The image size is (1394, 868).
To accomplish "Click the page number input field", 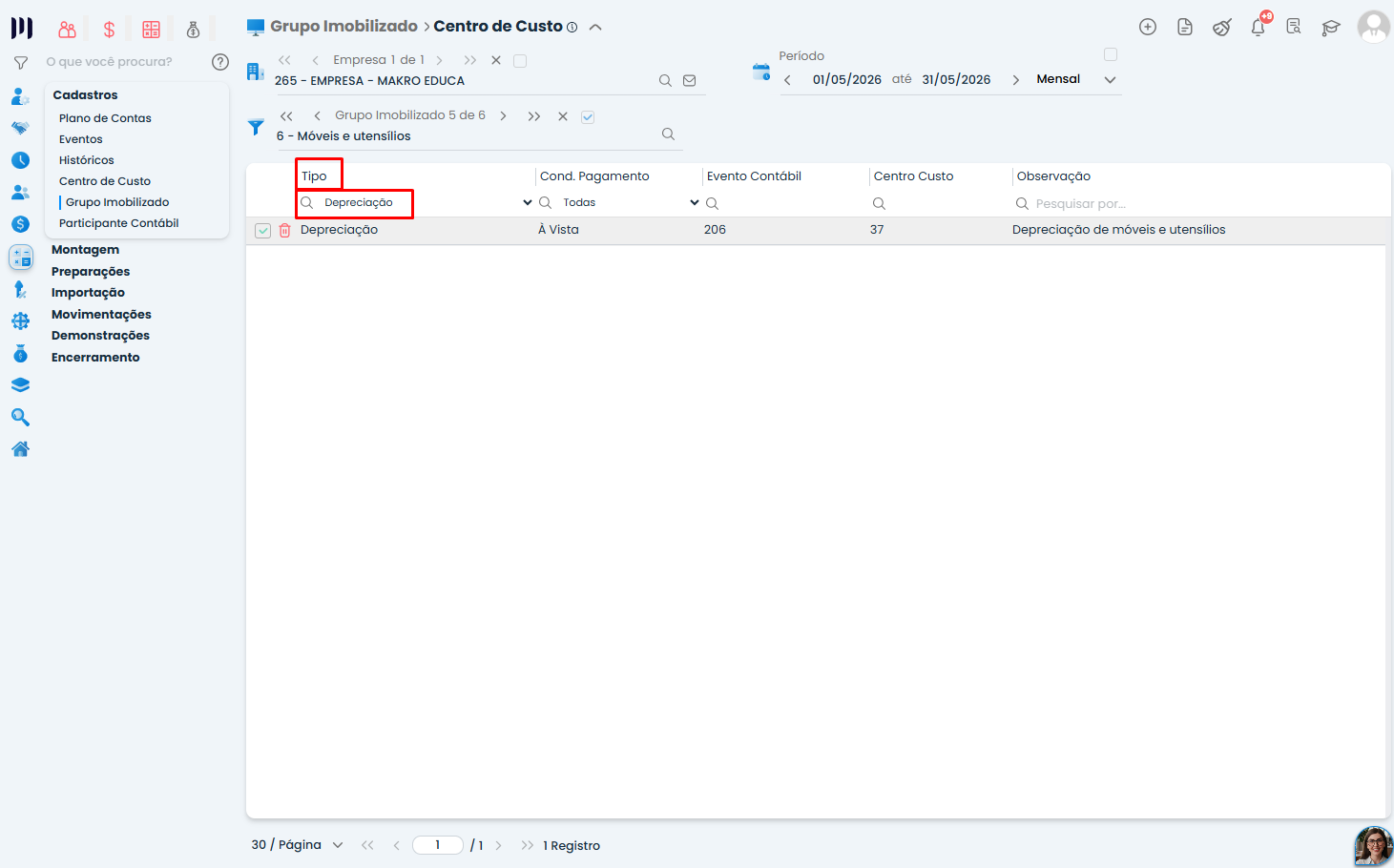I will [x=438, y=845].
